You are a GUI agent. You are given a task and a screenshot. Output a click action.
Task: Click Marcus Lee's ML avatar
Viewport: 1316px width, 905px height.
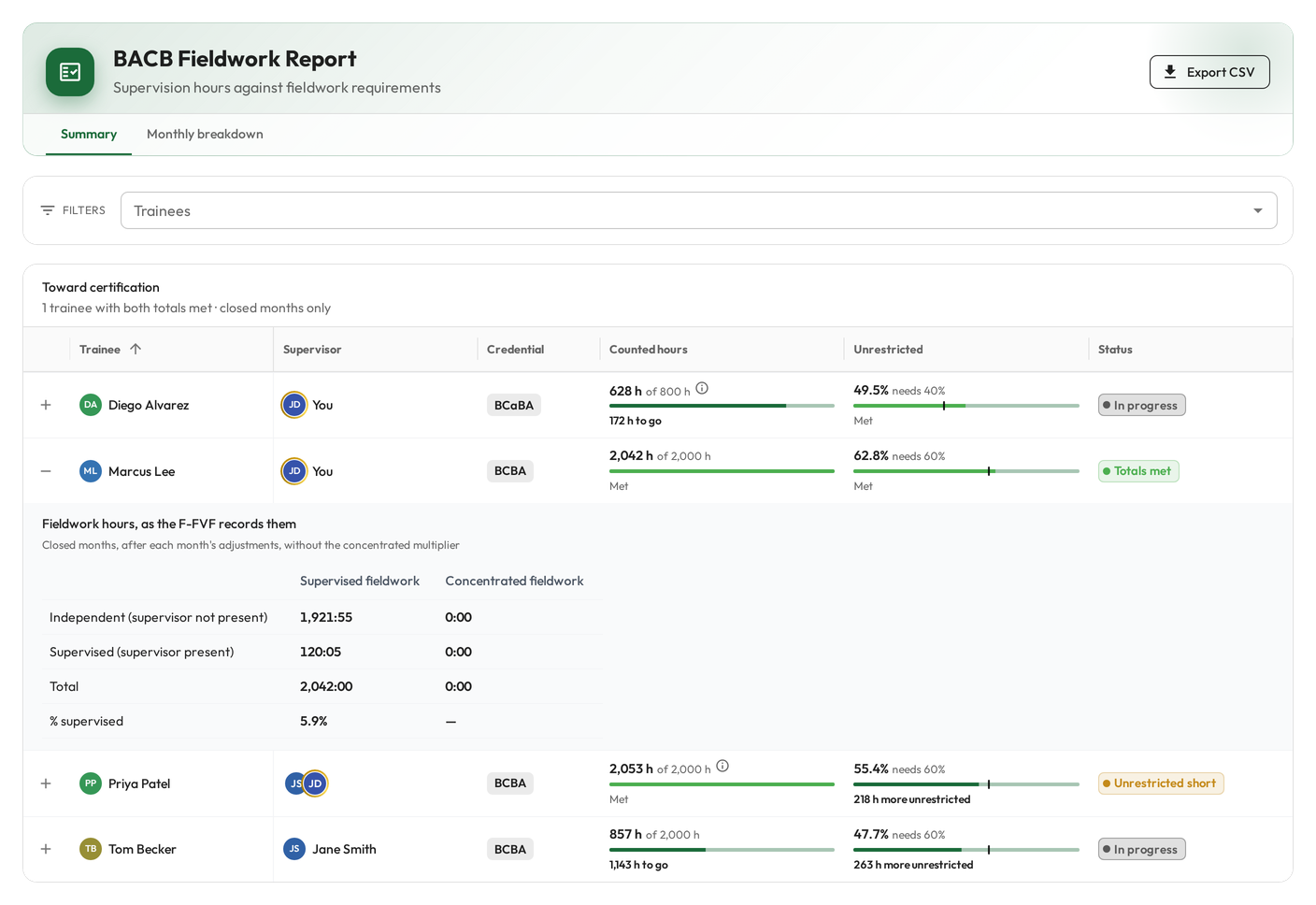tap(91, 471)
